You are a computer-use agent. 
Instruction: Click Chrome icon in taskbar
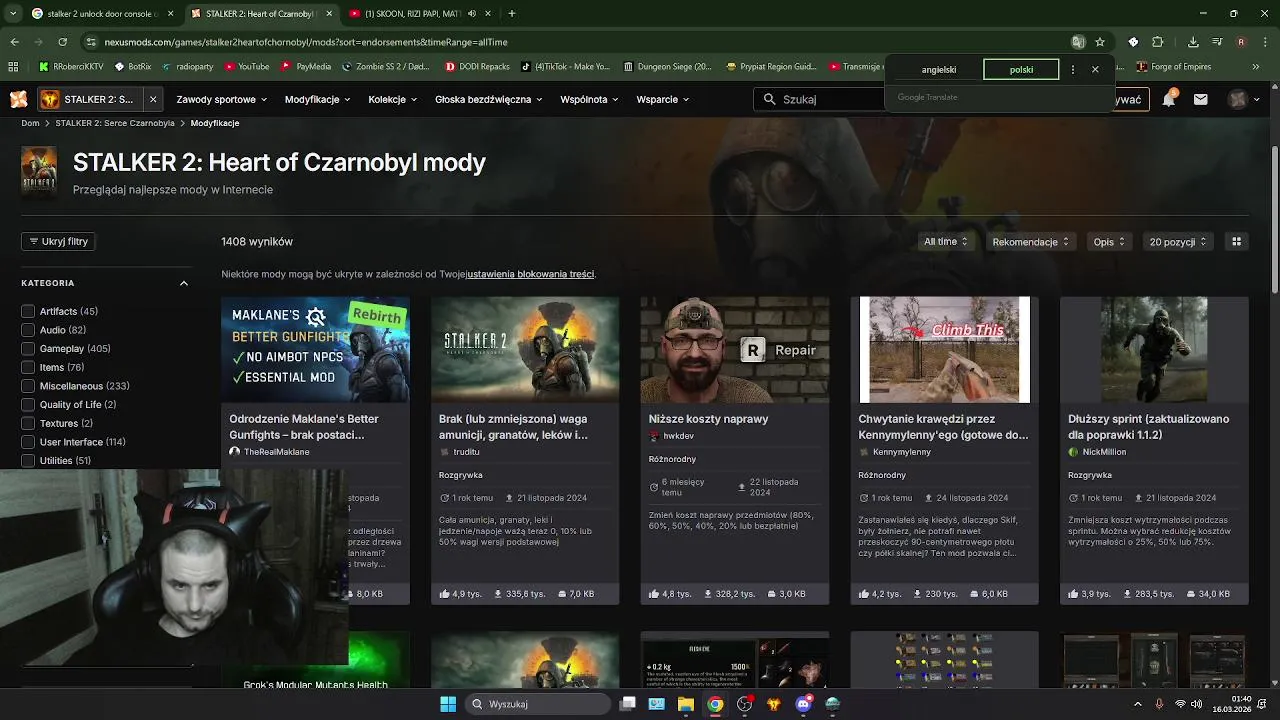point(715,704)
